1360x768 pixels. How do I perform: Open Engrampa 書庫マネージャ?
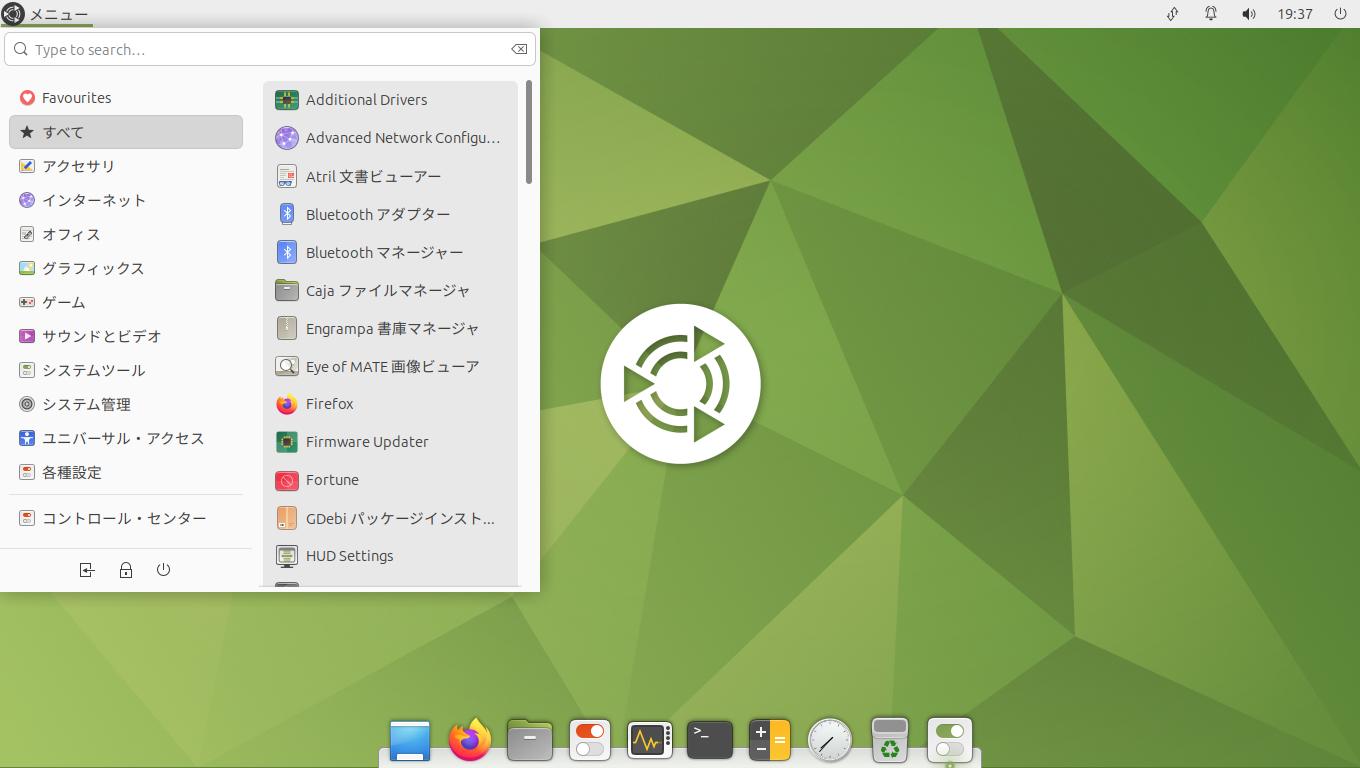coord(392,328)
